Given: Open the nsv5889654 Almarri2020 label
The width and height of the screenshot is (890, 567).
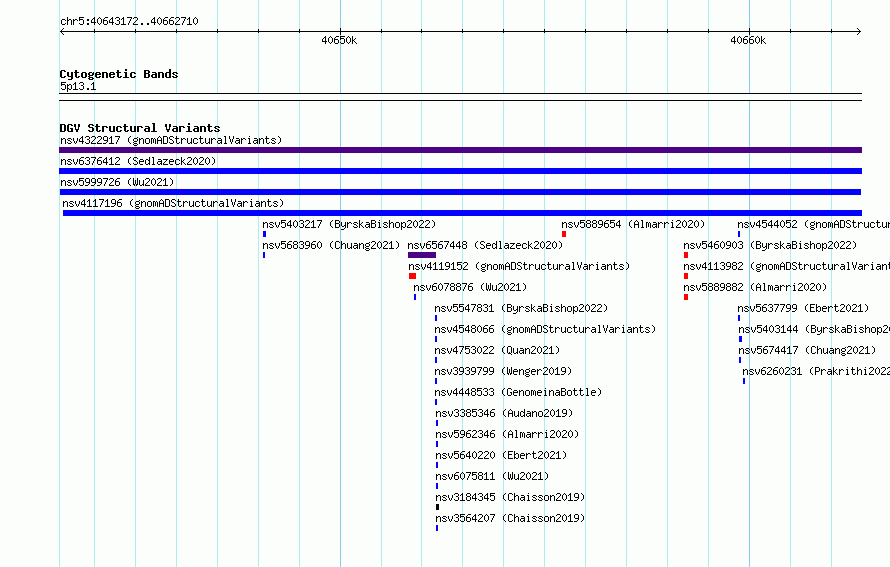Looking at the screenshot, I should pos(633,224).
